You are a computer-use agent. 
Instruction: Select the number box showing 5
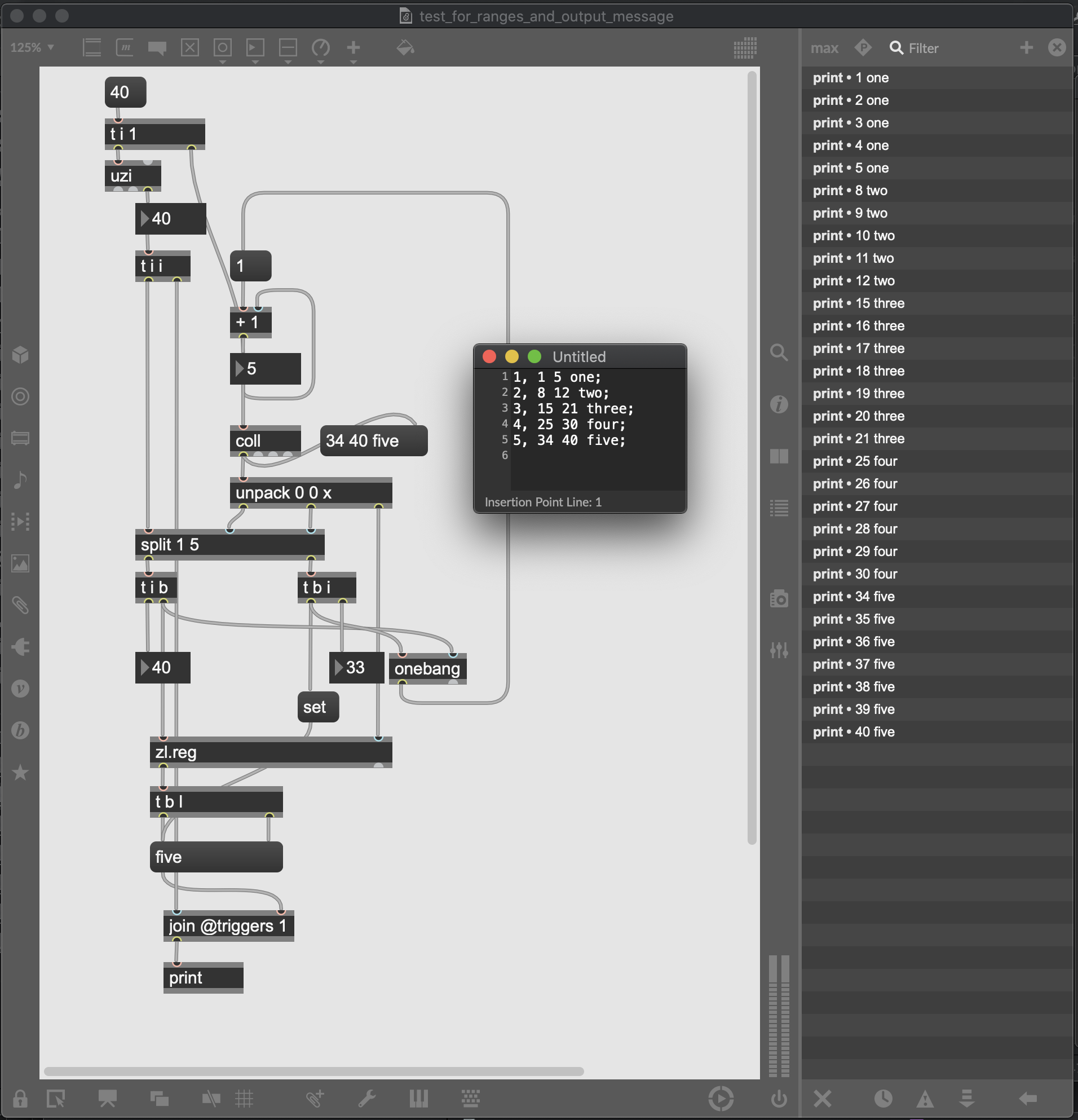(x=265, y=369)
